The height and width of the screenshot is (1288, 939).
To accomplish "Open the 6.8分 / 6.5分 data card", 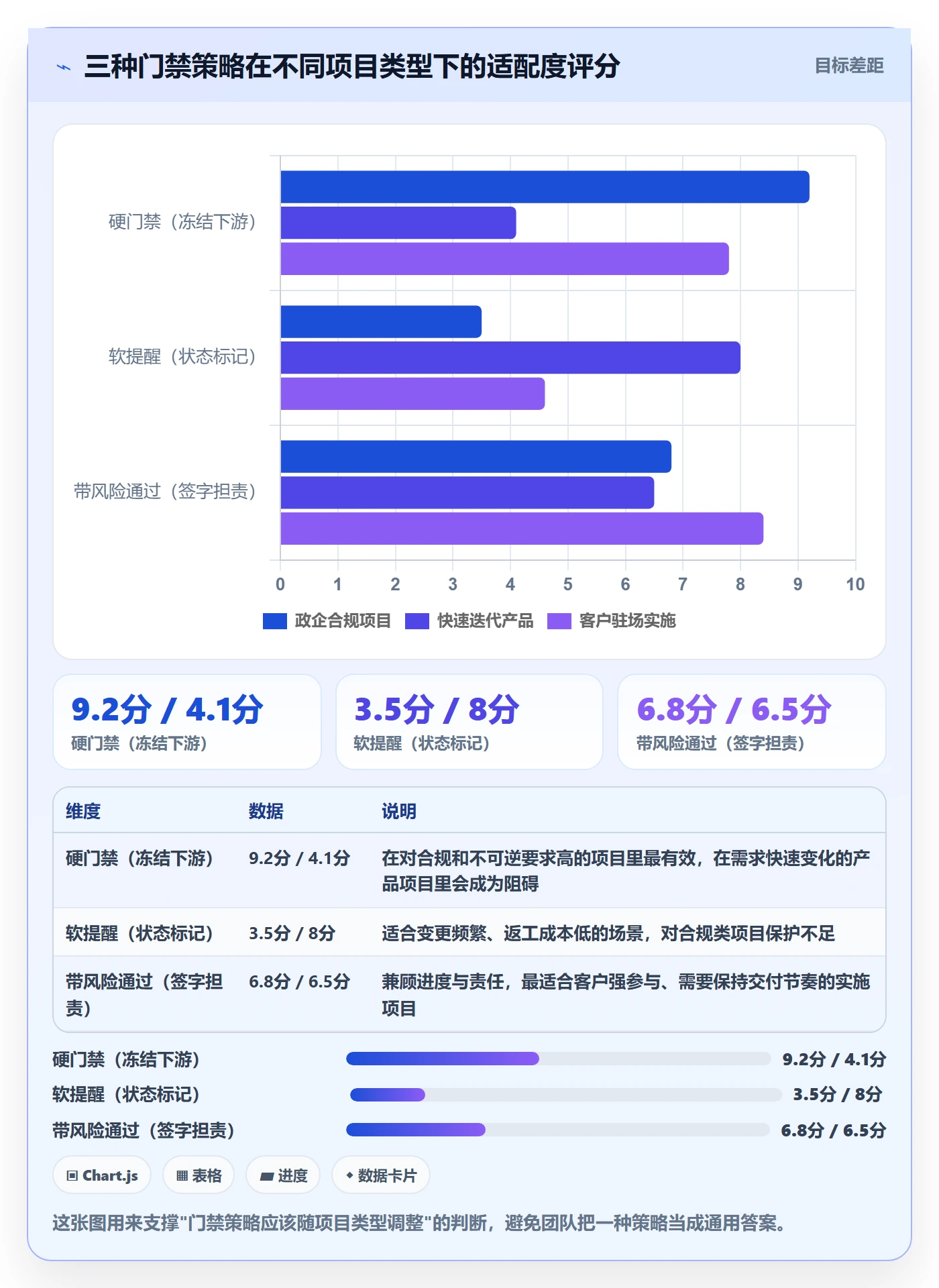I will [752, 722].
